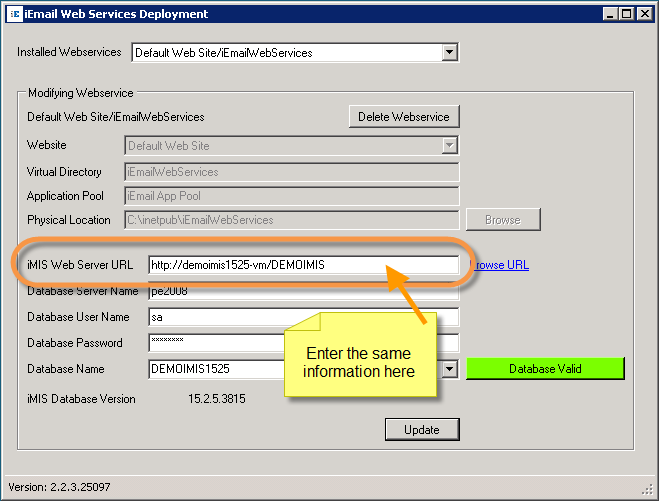The image size is (659, 501).
Task: Click the iEmail app icon in title bar
Action: point(13,14)
